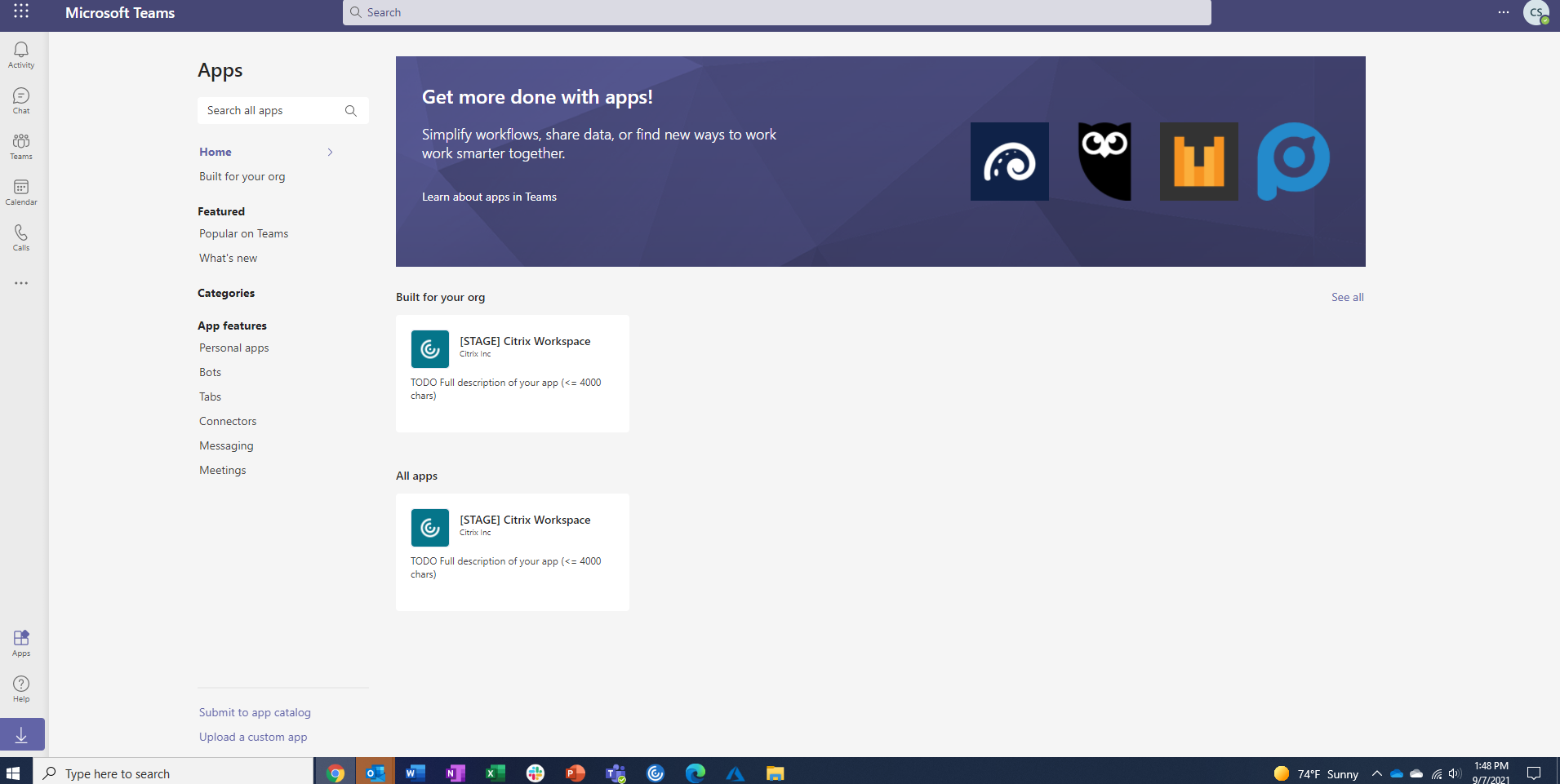Screen dimensions: 1560x784
Task: Select Home in Apps navigation
Action: [216, 152]
